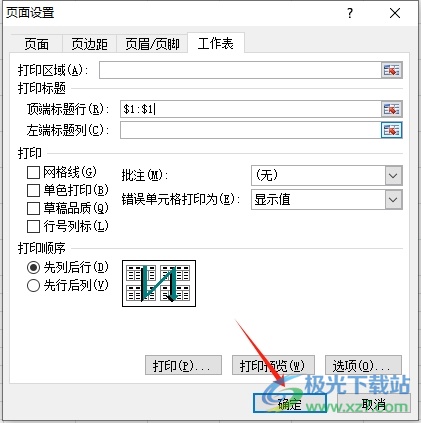Expand the 错误单元格打印为 dropdown

[393, 200]
